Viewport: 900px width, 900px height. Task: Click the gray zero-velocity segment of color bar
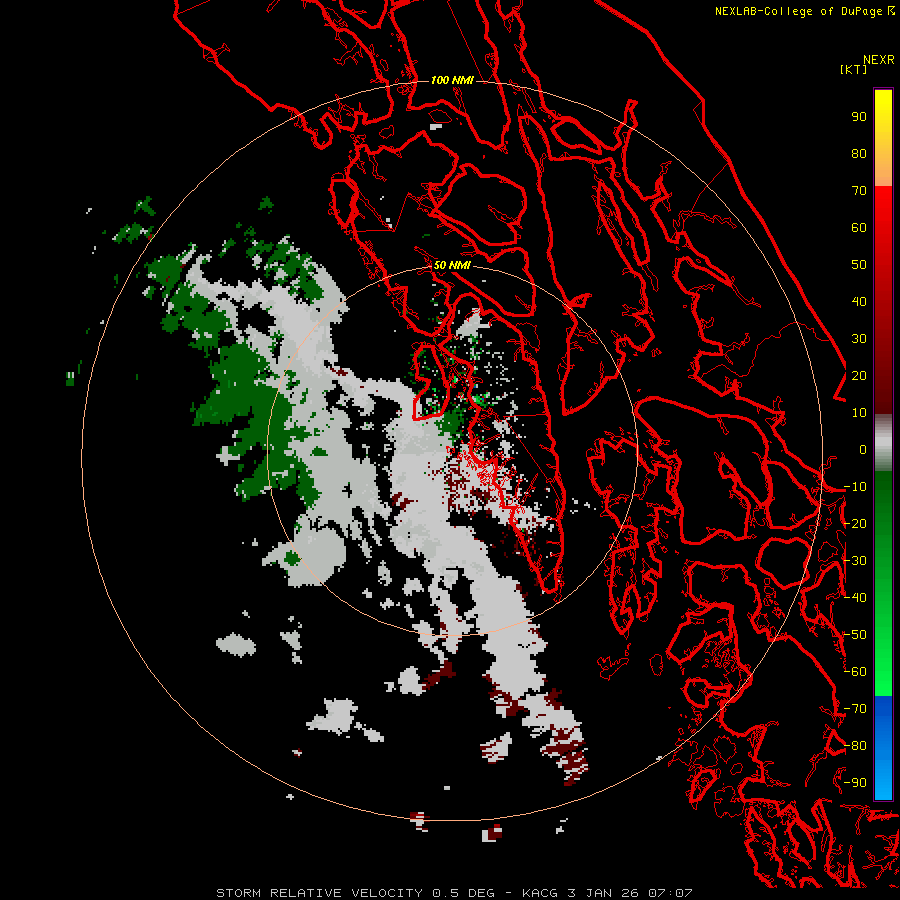[883, 443]
